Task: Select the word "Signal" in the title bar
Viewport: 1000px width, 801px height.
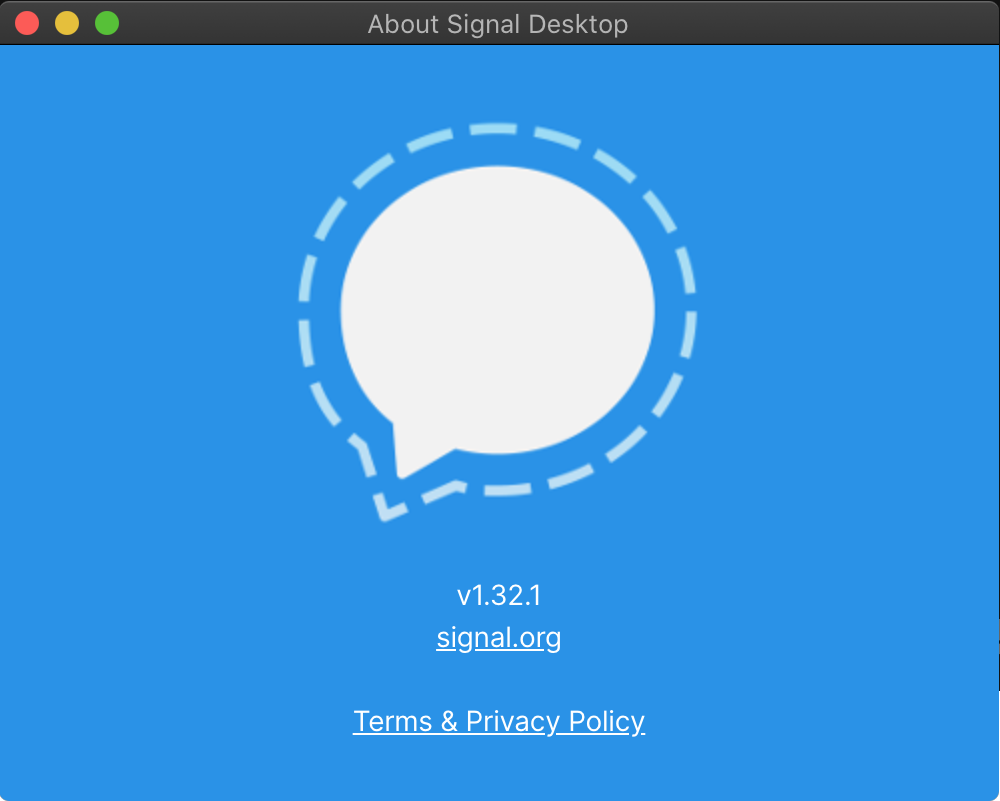Action: 484,24
